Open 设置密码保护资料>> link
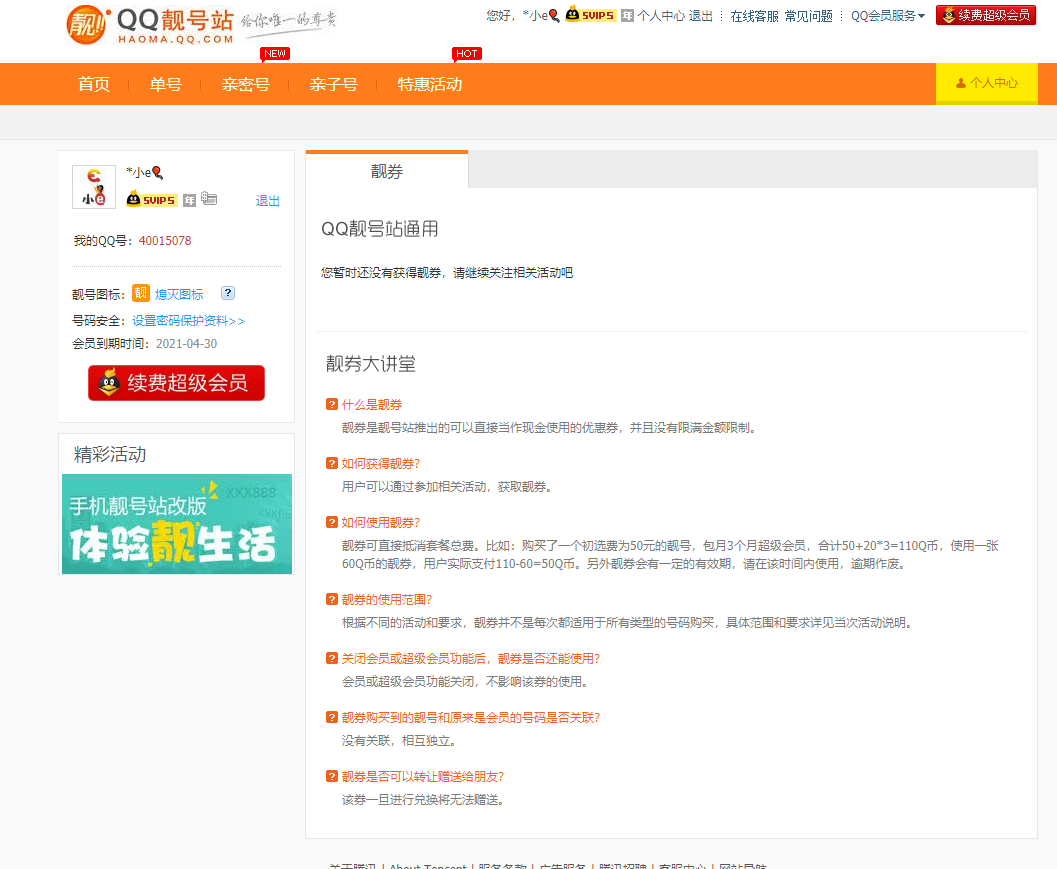Viewport: 1057px width, 869px height. (188, 321)
